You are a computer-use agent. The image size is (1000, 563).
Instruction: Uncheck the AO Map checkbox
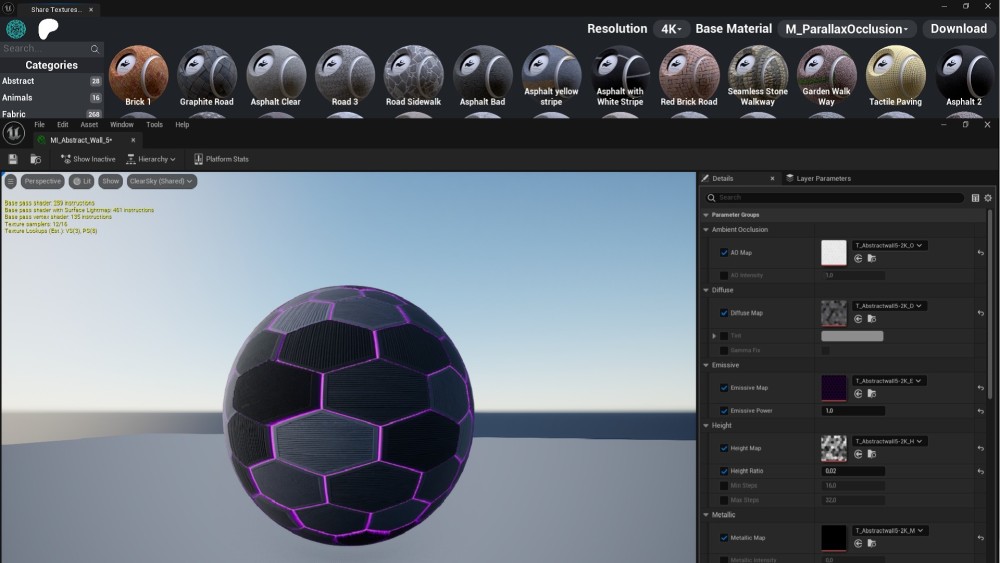click(724, 253)
